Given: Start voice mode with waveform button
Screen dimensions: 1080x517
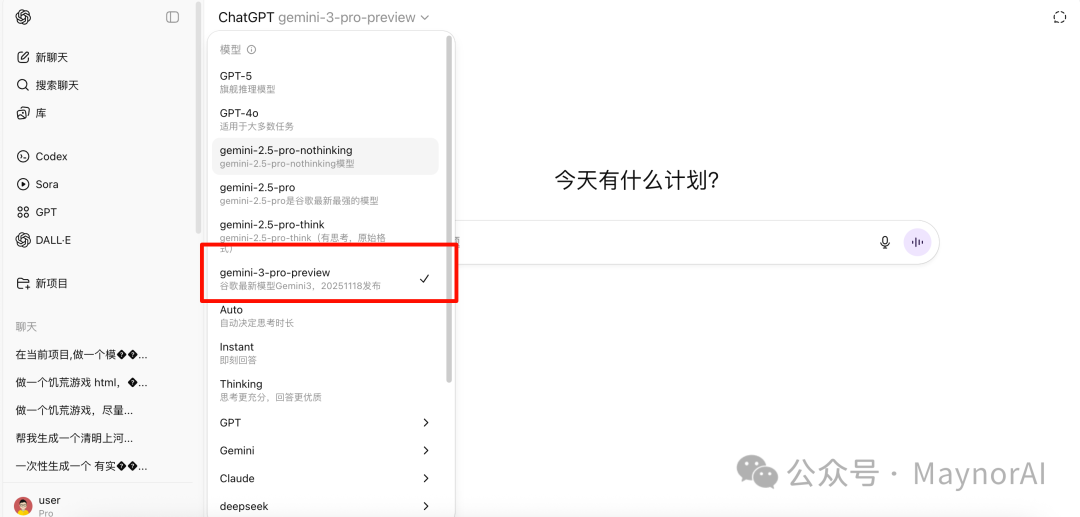Looking at the screenshot, I should [917, 242].
